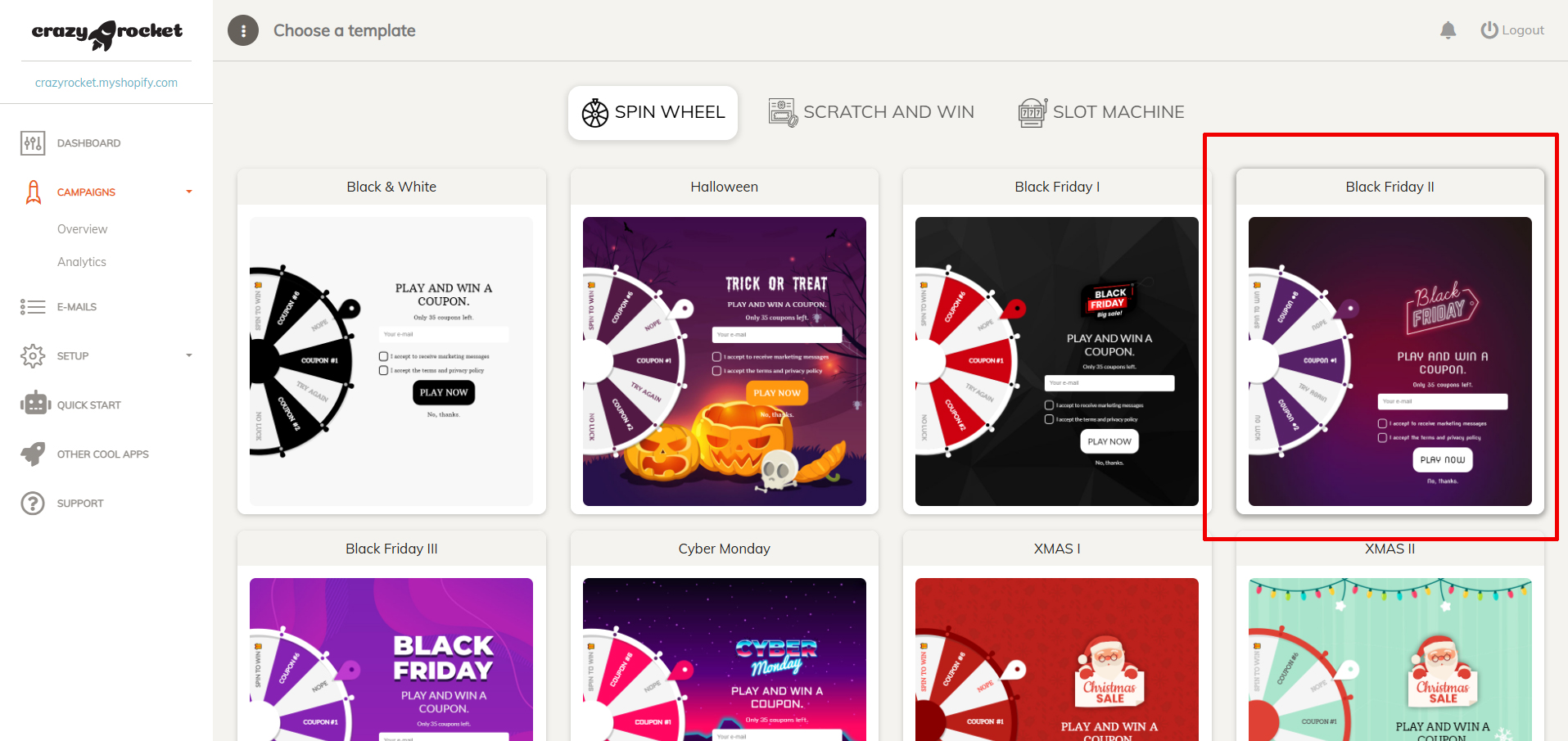The height and width of the screenshot is (741, 1568).
Task: Go to campaigns Overview
Action: (82, 229)
